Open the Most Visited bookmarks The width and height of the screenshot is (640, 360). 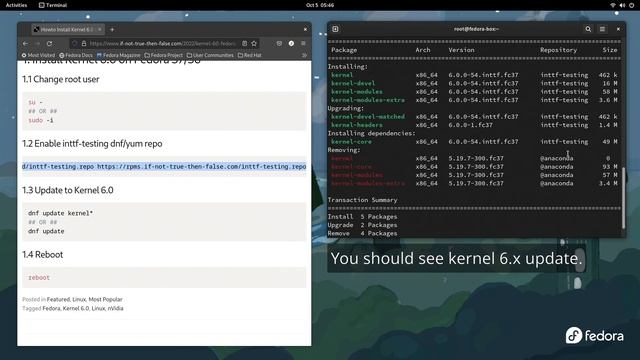(38, 55)
